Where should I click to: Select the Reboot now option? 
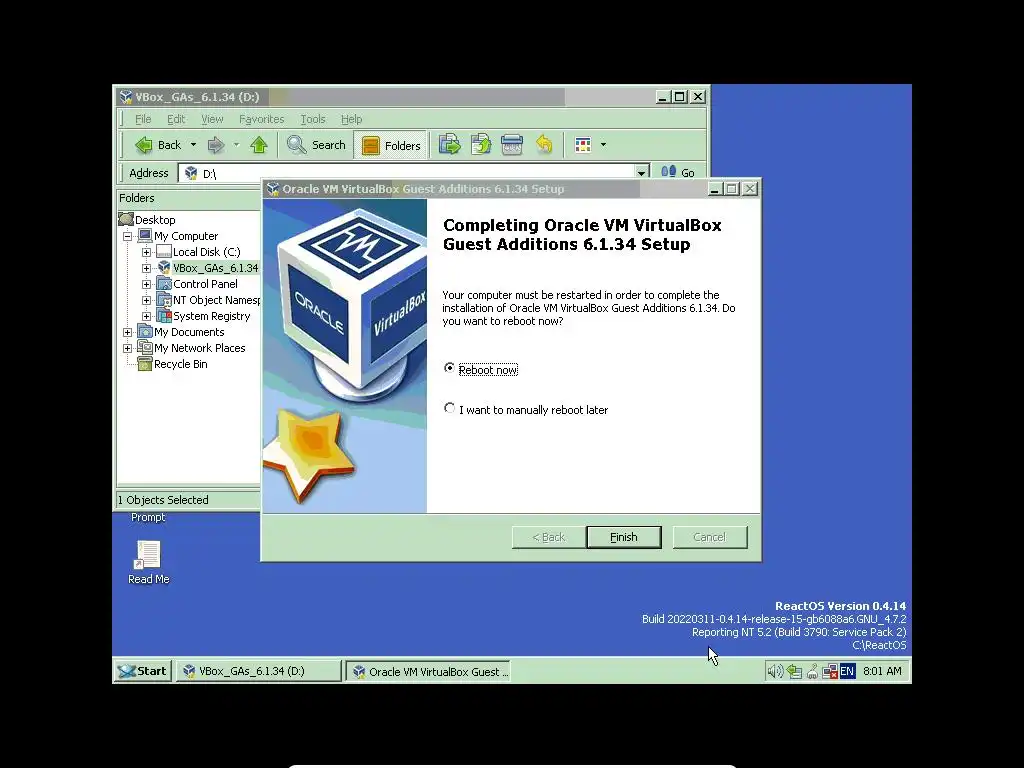[481, 369]
